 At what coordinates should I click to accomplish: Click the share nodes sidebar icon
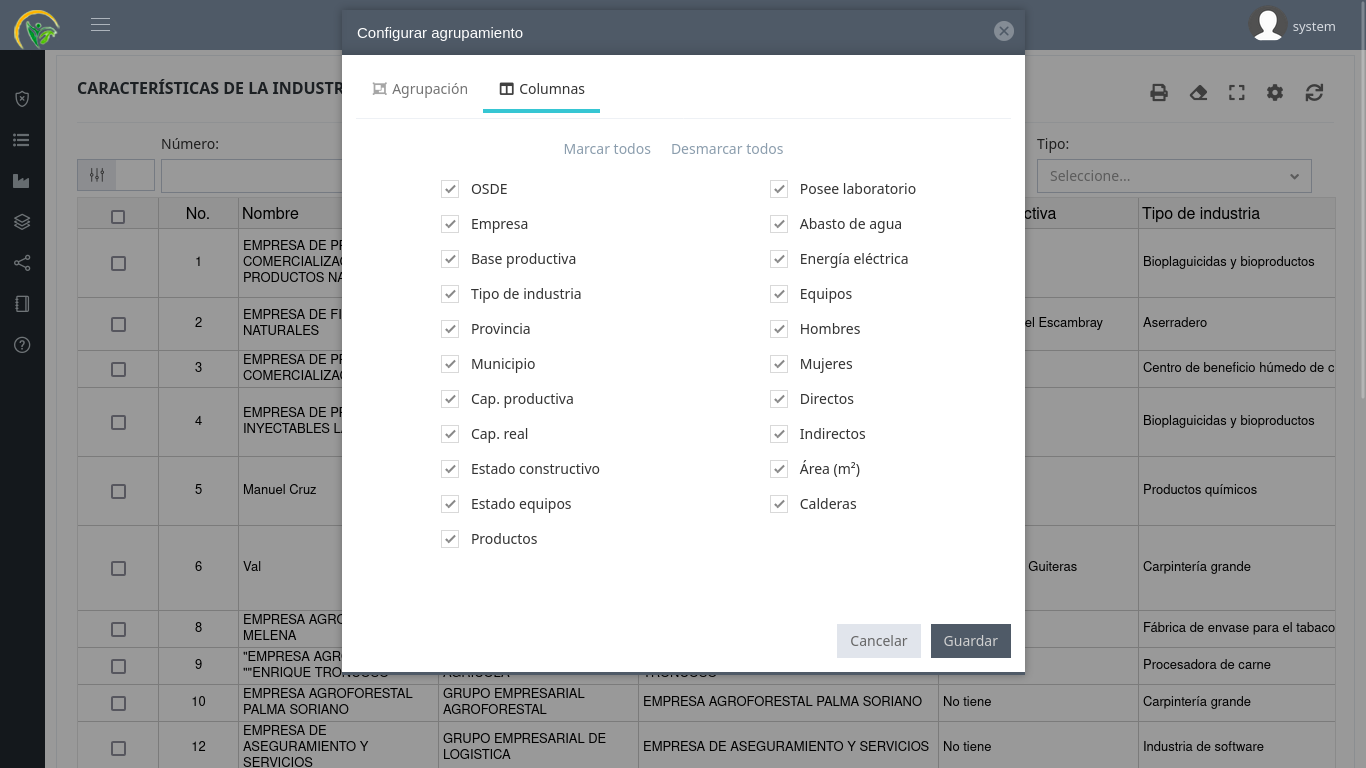pyautogui.click(x=22, y=263)
